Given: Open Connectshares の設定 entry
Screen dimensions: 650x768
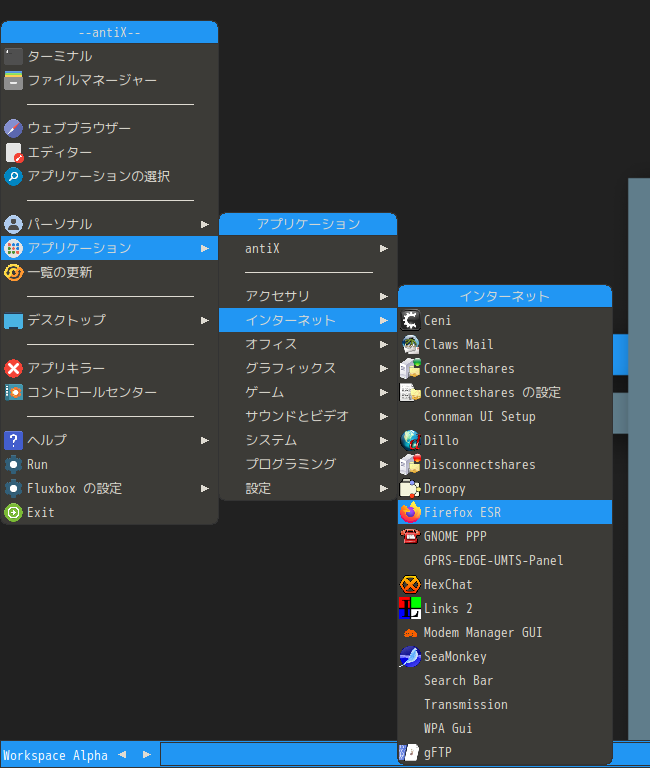Looking at the screenshot, I should [505, 392].
